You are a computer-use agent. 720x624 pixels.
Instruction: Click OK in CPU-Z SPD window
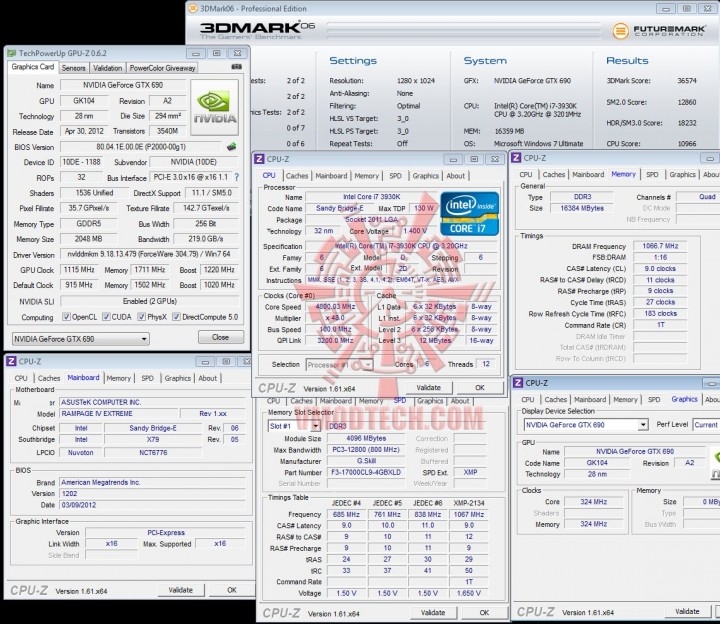click(x=484, y=613)
